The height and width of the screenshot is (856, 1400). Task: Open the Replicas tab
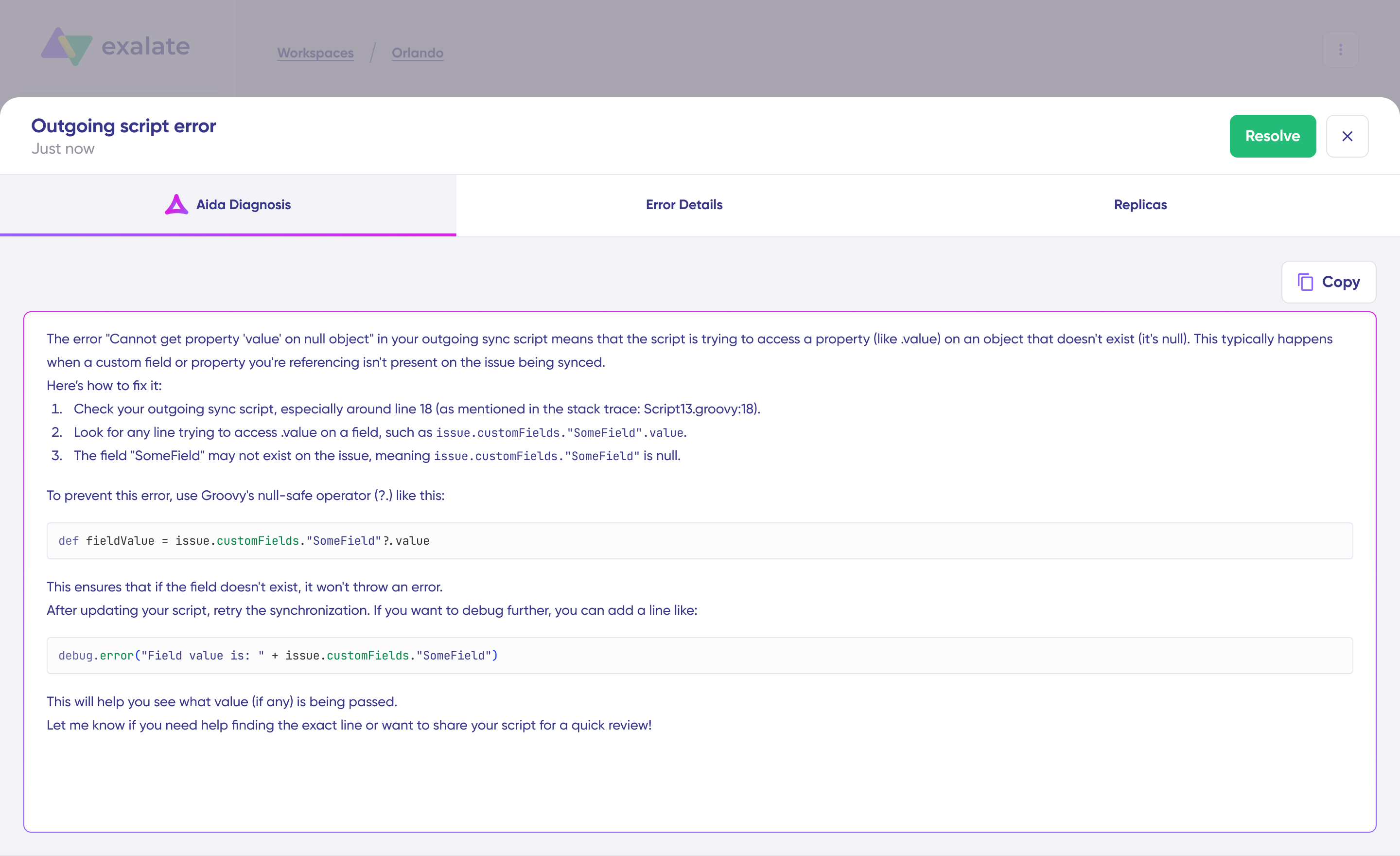coord(1140,205)
